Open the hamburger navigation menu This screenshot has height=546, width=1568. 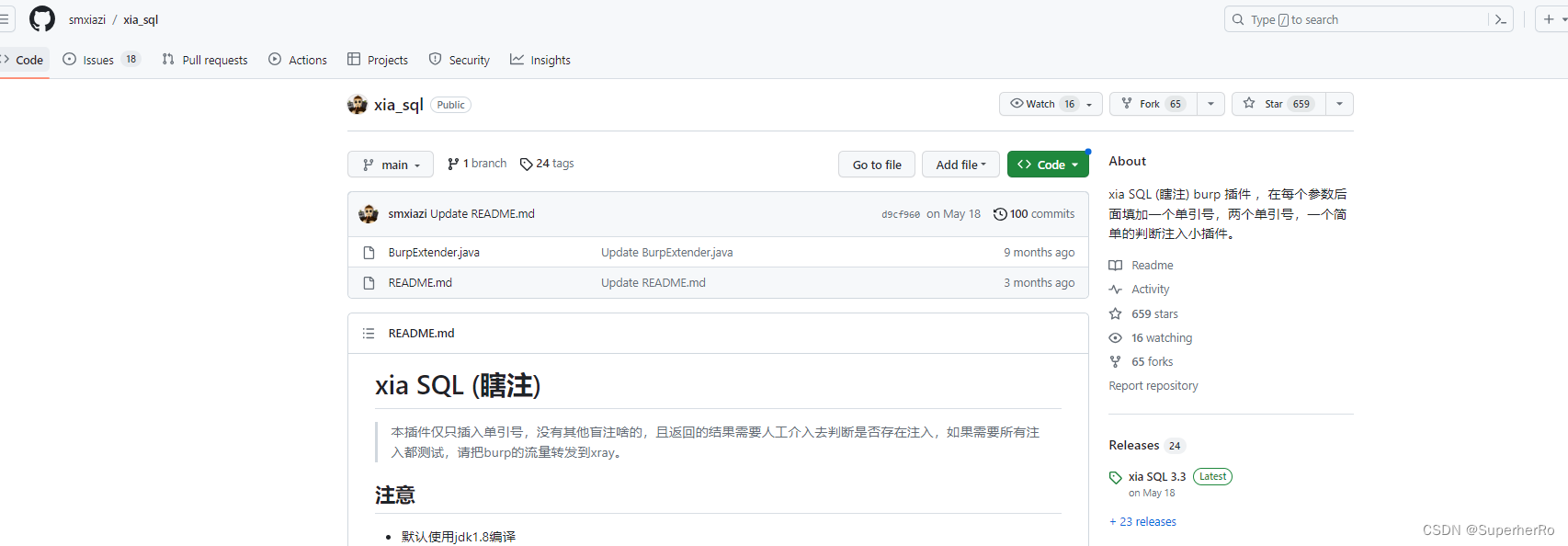[x=5, y=19]
